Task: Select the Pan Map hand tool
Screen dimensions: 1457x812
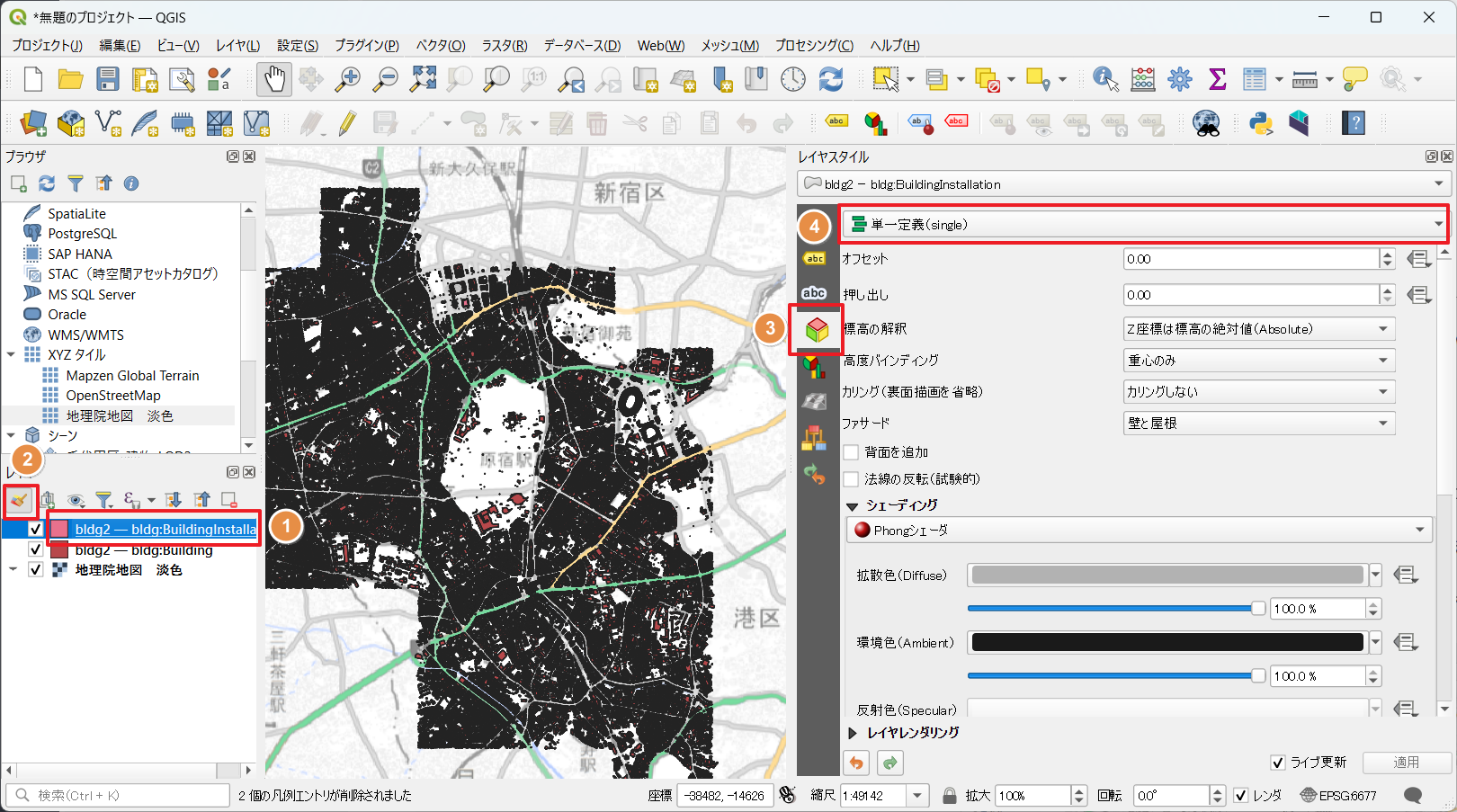Action: coord(274,79)
